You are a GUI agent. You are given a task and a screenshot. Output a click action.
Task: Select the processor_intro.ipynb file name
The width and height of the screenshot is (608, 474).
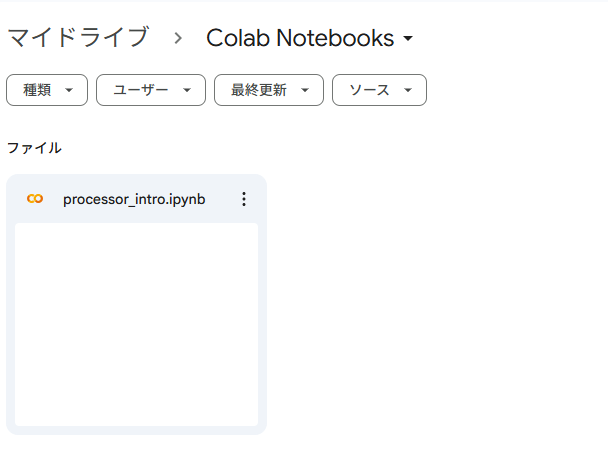click(x=134, y=199)
